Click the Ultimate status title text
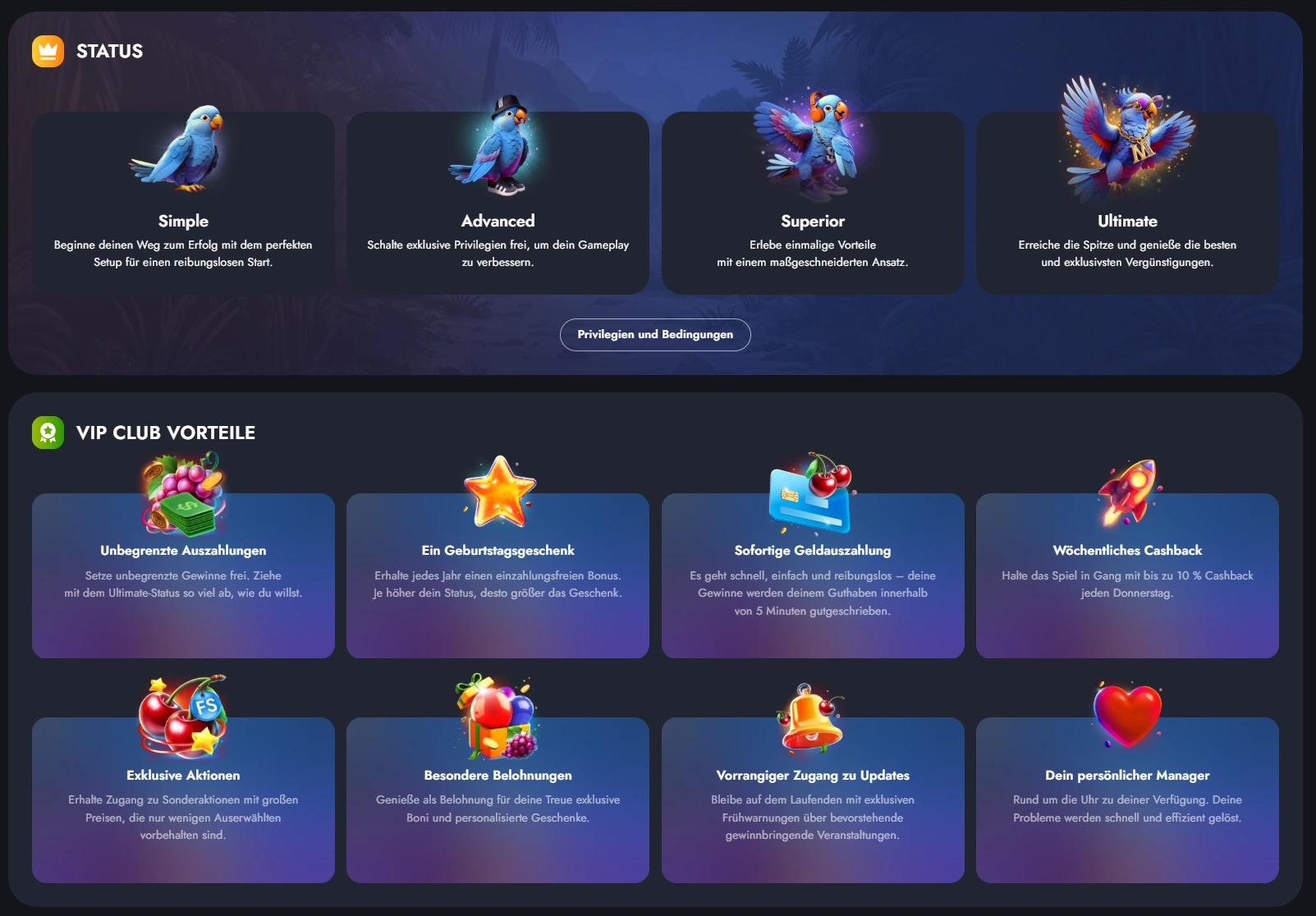This screenshot has height=916, width=1316. (1127, 221)
